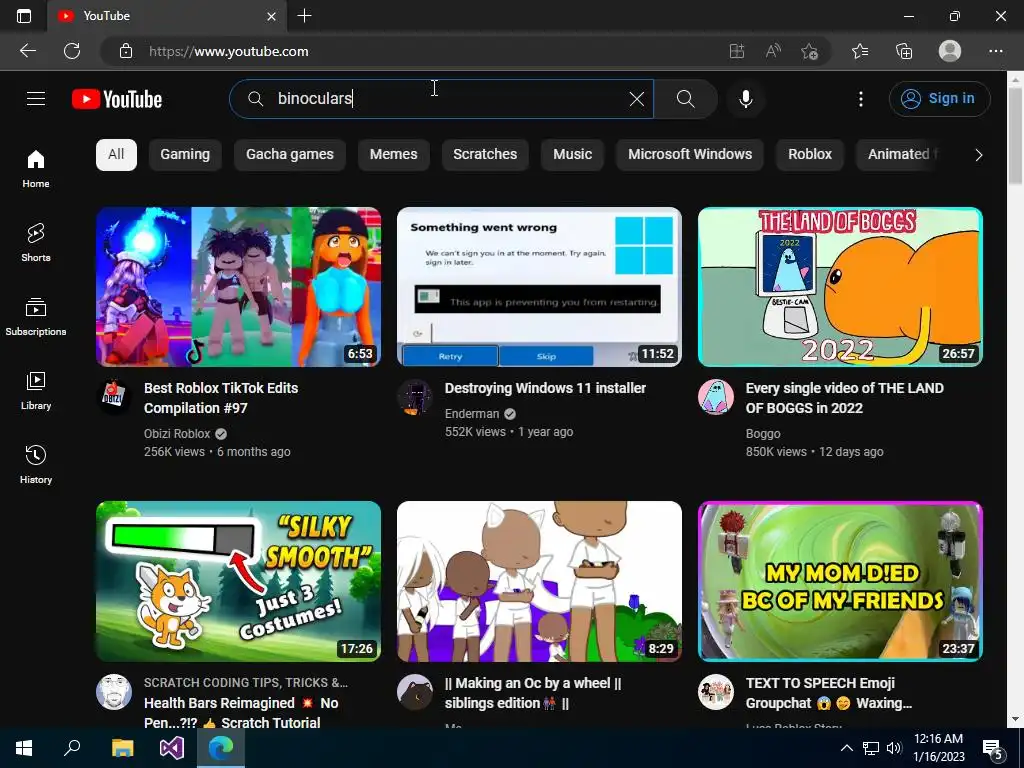Viewport: 1024px width, 768px height.
Task: Open History in the sidebar
Action: [36, 464]
